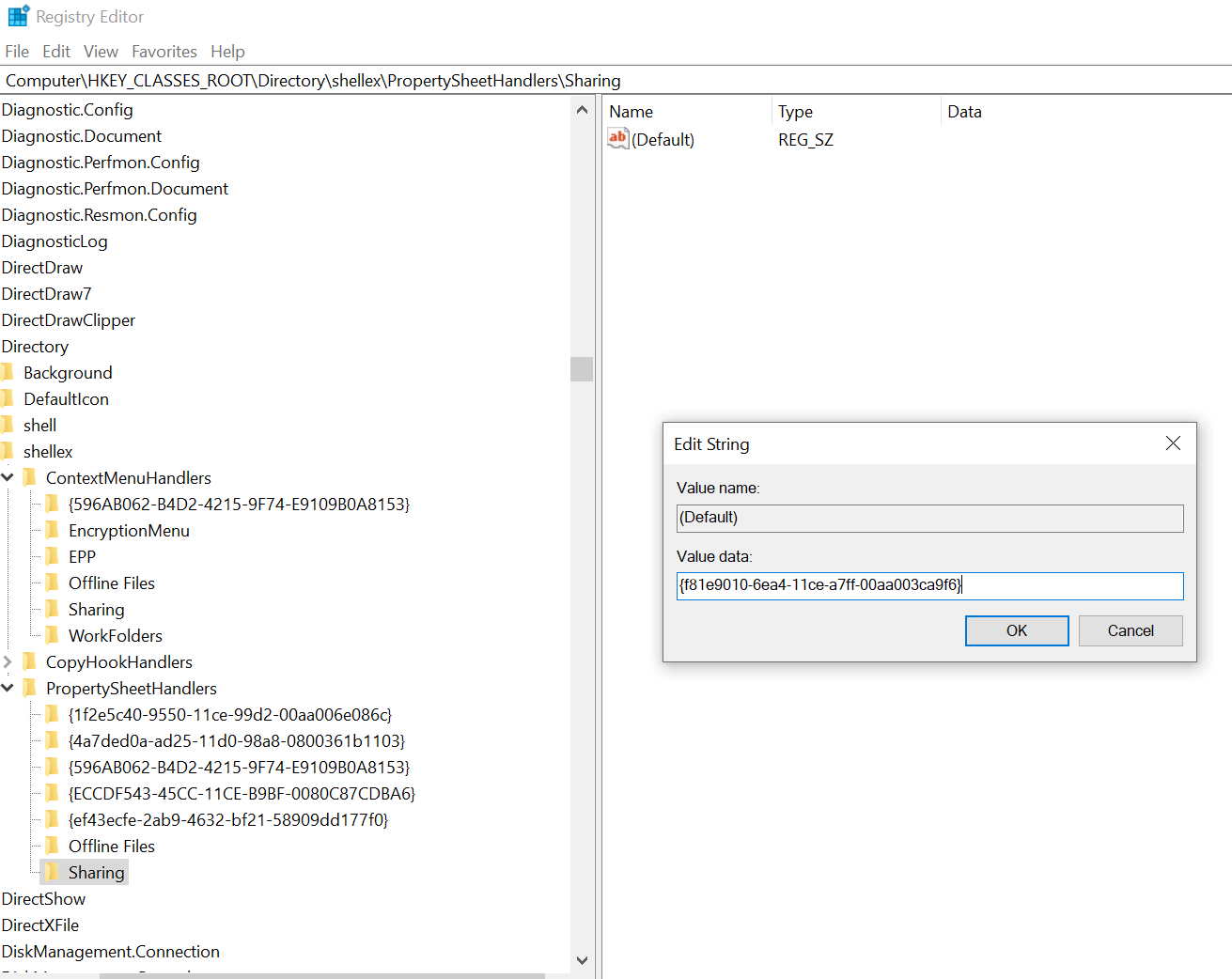This screenshot has width=1232, height=979.
Task: Select the DiskManagement.Connection key
Action: [111, 952]
